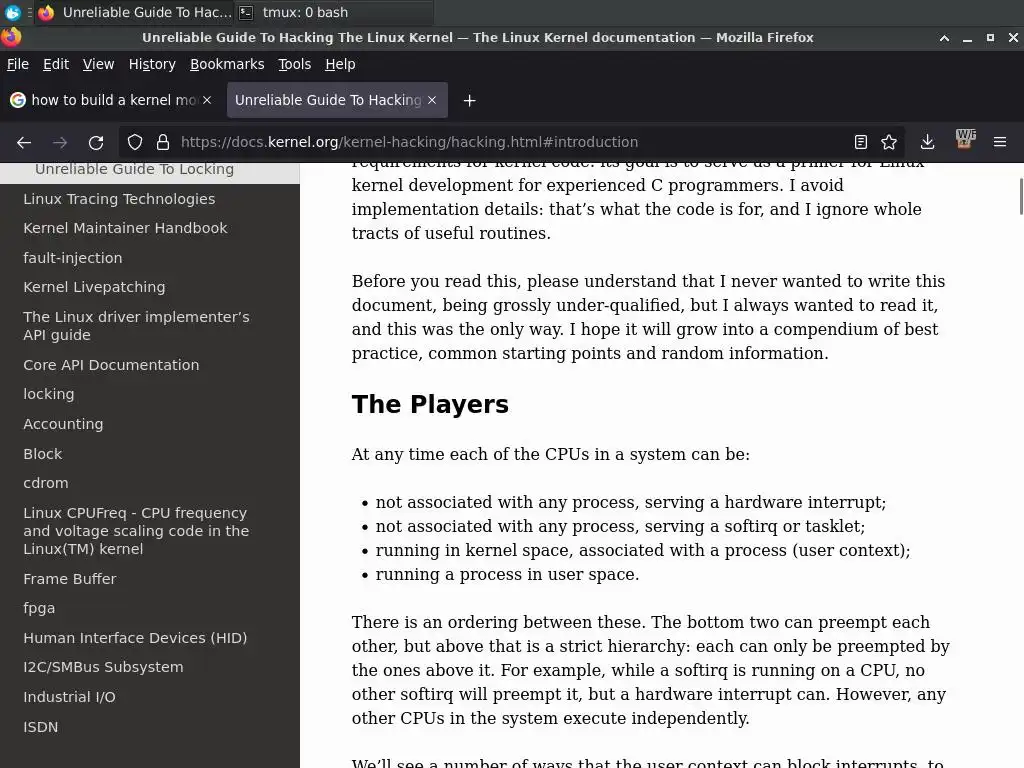The height and width of the screenshot is (768, 1024).
Task: Open Accounting sidebar link
Action: click(x=63, y=424)
